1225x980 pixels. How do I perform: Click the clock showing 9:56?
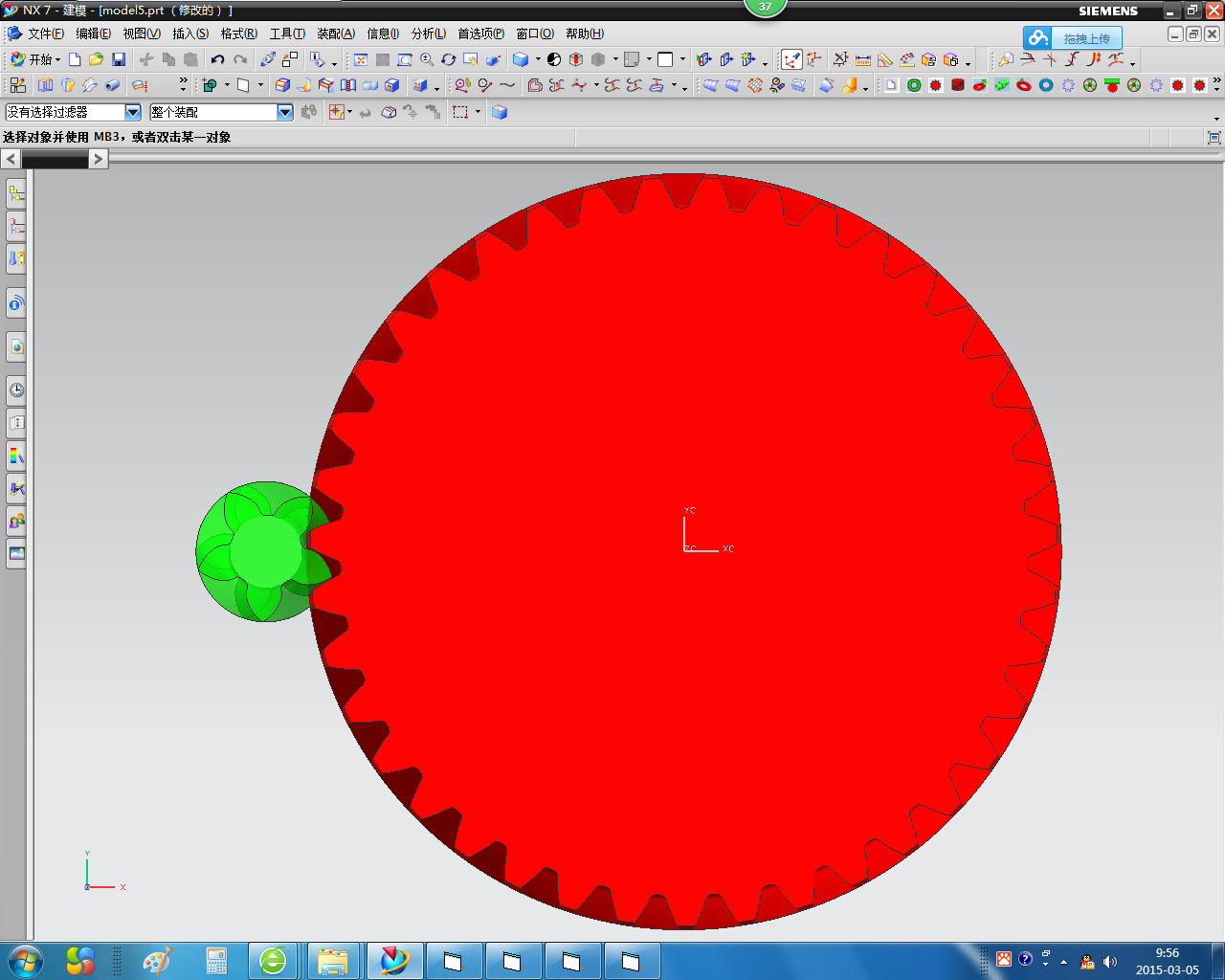[1167, 953]
